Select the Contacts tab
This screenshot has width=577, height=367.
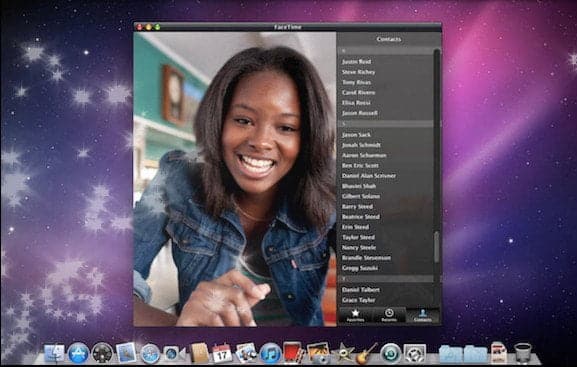423,315
